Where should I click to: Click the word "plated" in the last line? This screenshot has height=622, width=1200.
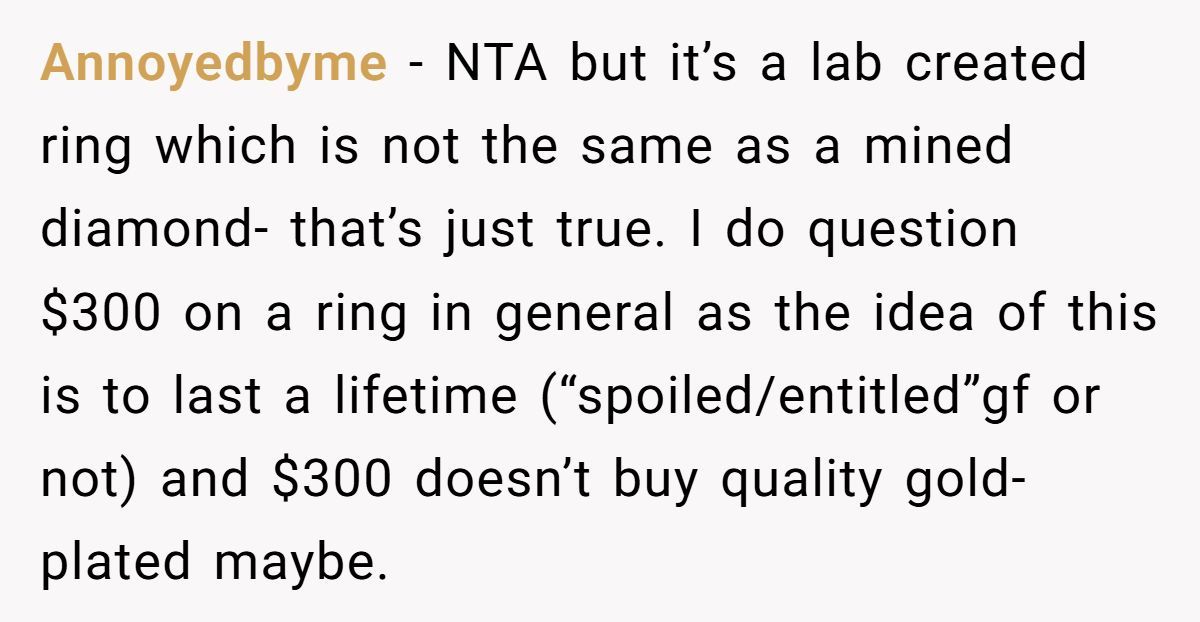pos(115,561)
